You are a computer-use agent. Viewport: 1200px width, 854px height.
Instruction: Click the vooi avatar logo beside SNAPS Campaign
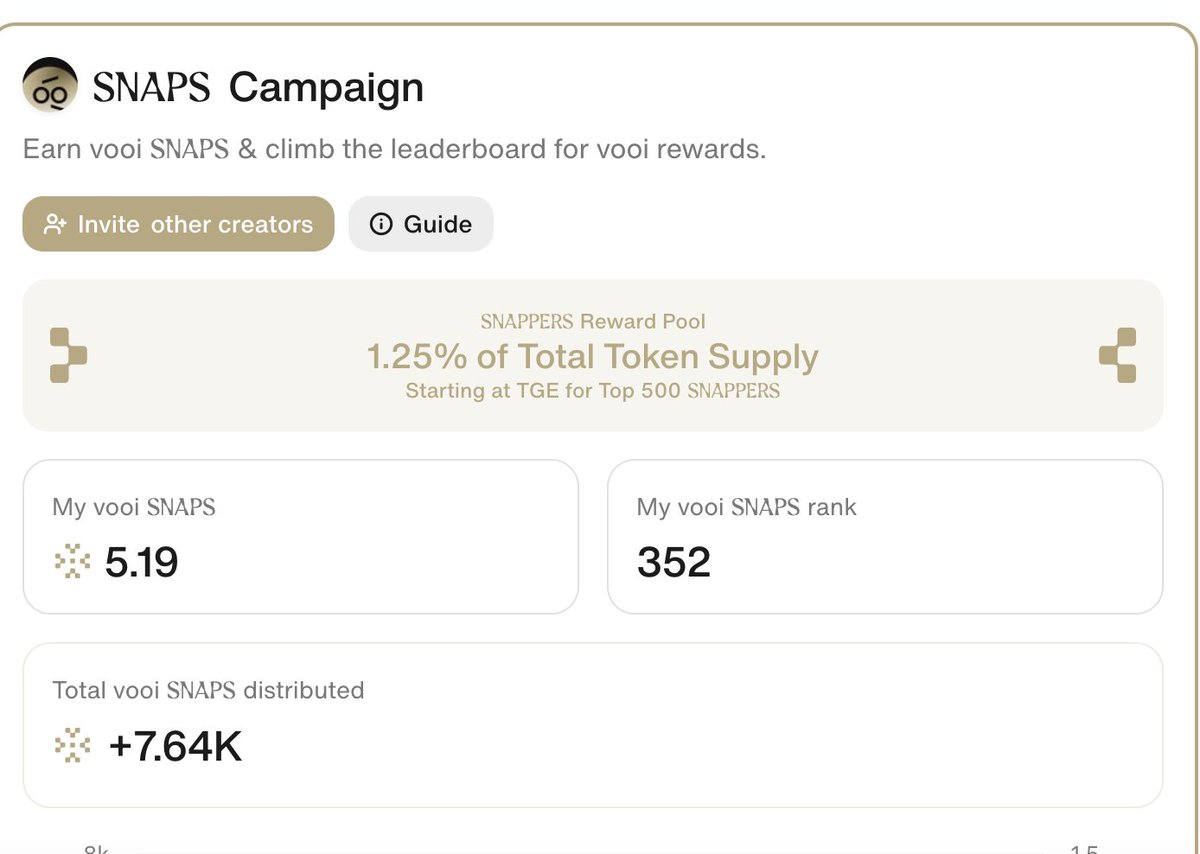click(x=50, y=86)
